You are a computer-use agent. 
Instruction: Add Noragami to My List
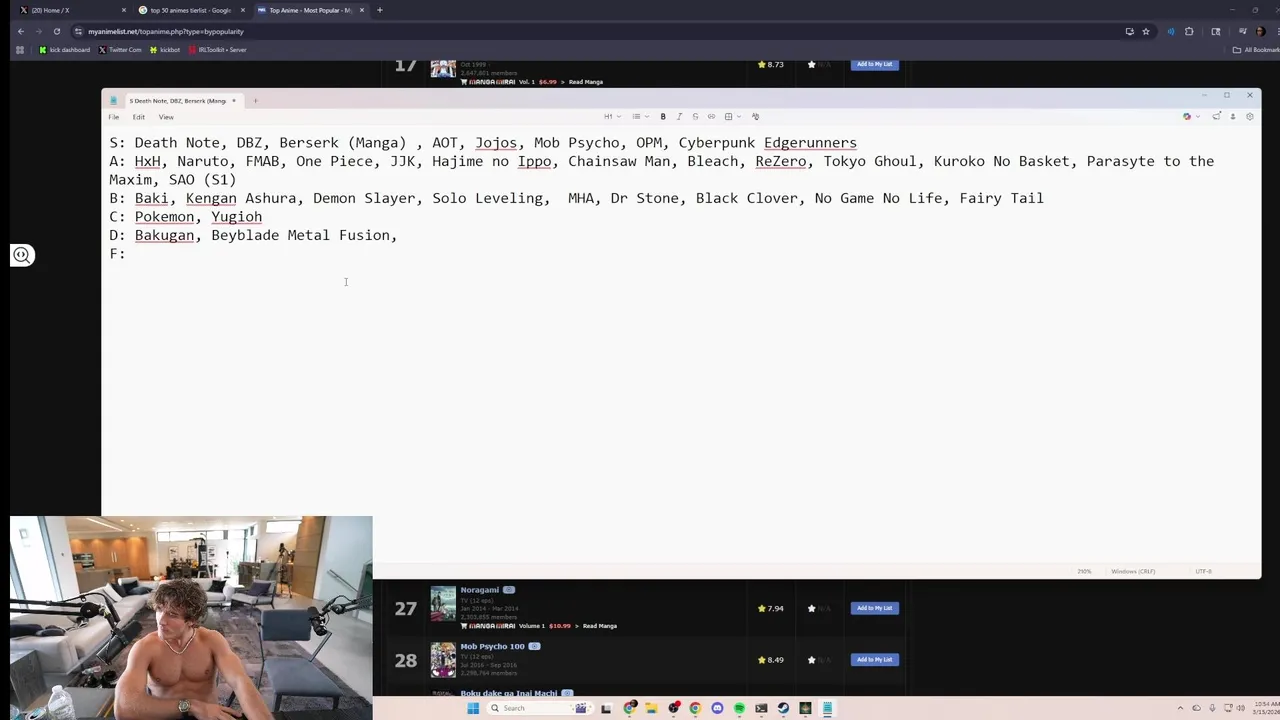pyautogui.click(x=874, y=608)
